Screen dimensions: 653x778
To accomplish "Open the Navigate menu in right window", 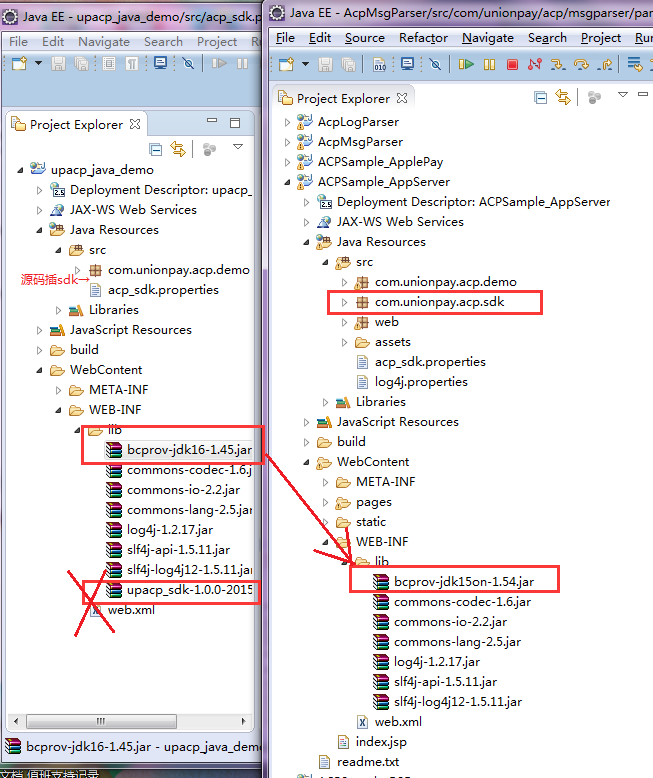I will click(x=488, y=38).
